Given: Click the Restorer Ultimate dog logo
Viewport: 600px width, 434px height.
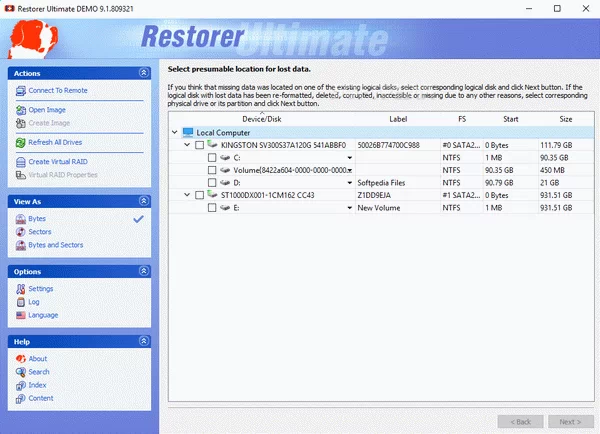Looking at the screenshot, I should click(x=34, y=38).
